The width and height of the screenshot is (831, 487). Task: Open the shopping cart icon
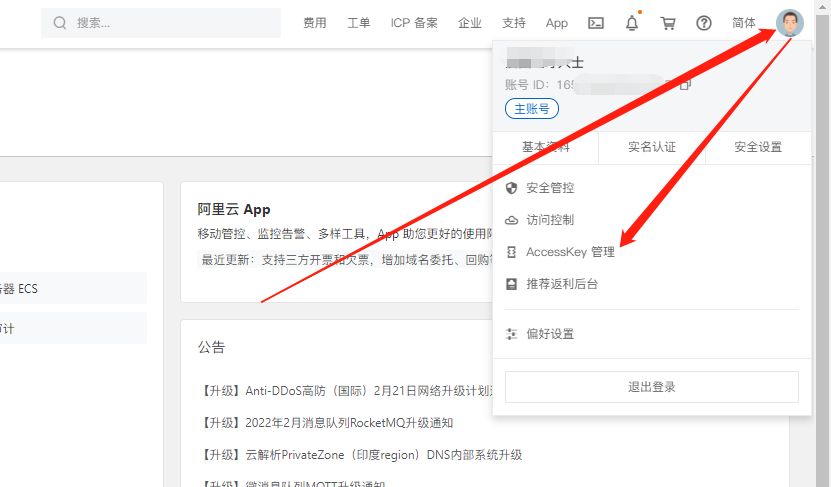click(x=668, y=23)
